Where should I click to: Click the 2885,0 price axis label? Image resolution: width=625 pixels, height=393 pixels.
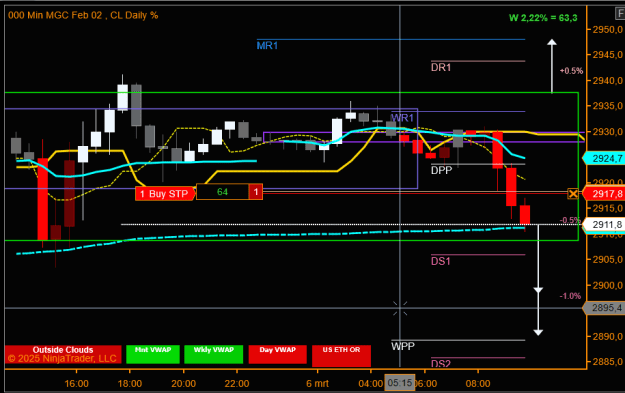pyautogui.click(x=607, y=362)
